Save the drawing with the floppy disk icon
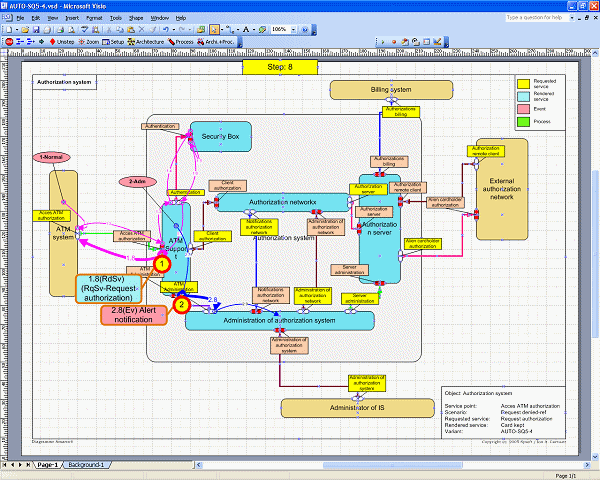The width and height of the screenshot is (600, 480). point(36,30)
